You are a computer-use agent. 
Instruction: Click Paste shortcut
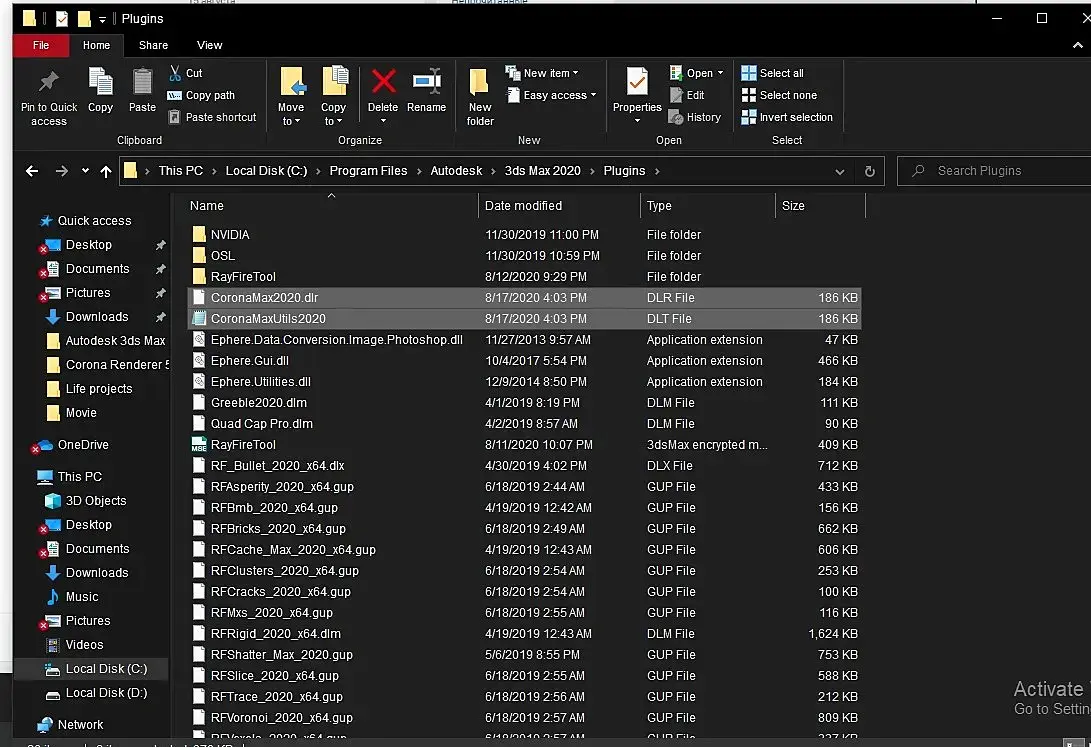coord(213,117)
